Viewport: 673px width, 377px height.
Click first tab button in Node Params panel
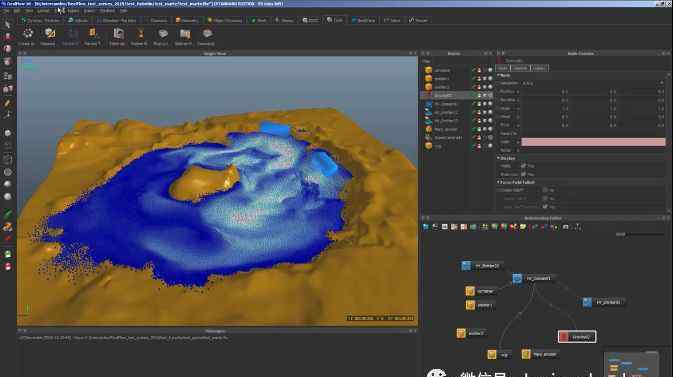point(502,68)
